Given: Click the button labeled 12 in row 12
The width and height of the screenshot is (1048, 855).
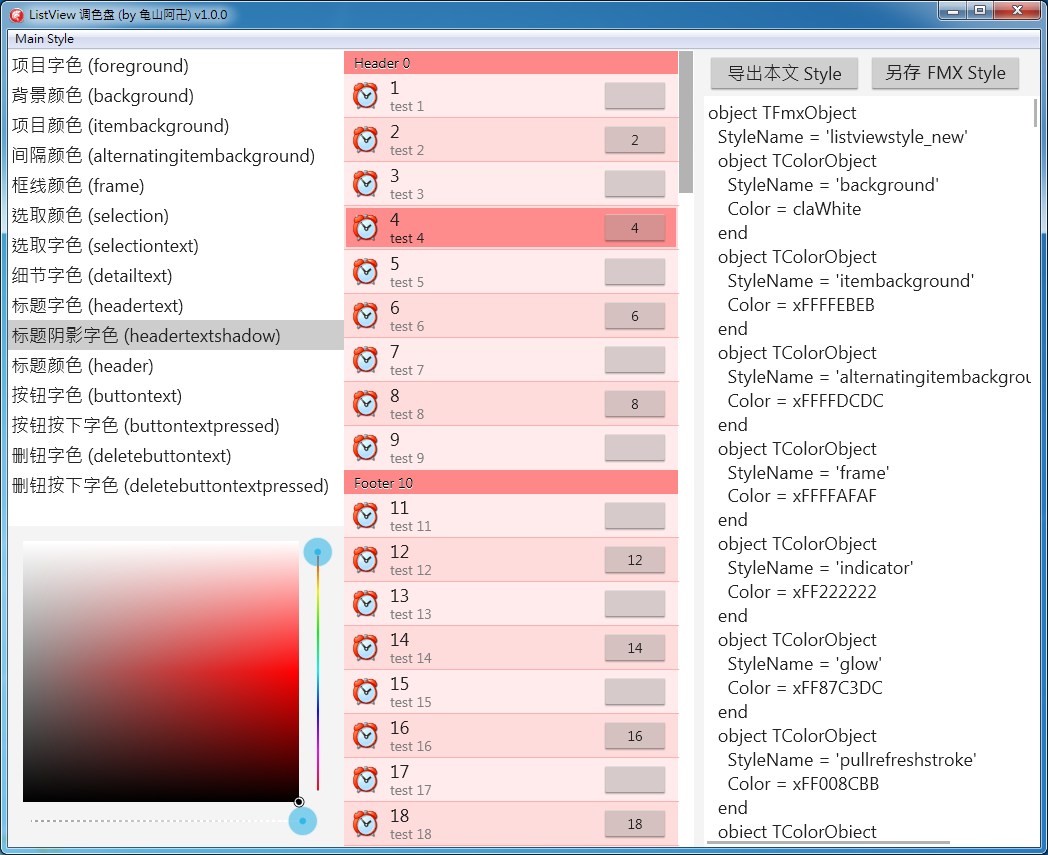Looking at the screenshot, I should (635, 560).
